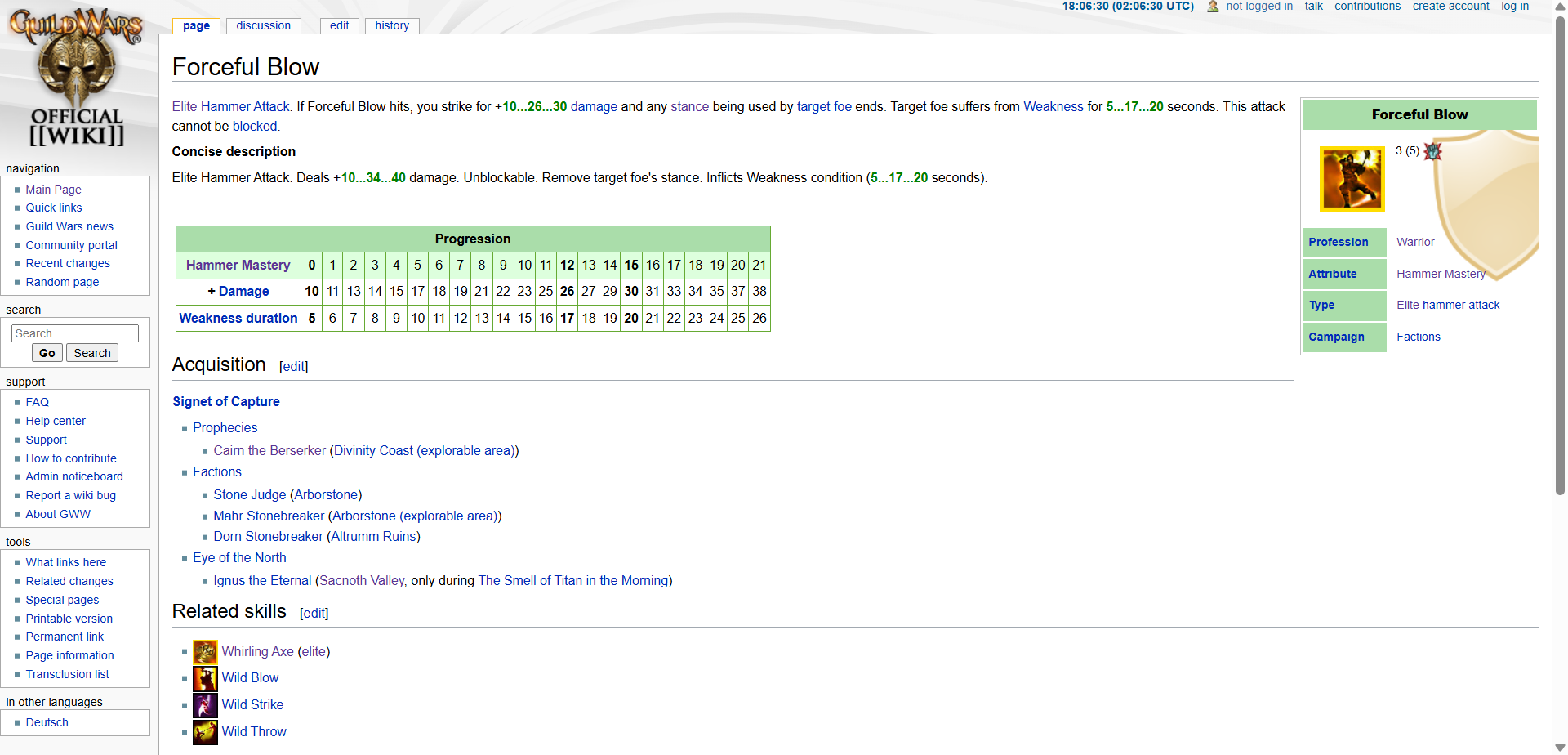Image resolution: width=1568 pixels, height=755 pixels.
Task: Open Special pages link
Action: tap(62, 600)
